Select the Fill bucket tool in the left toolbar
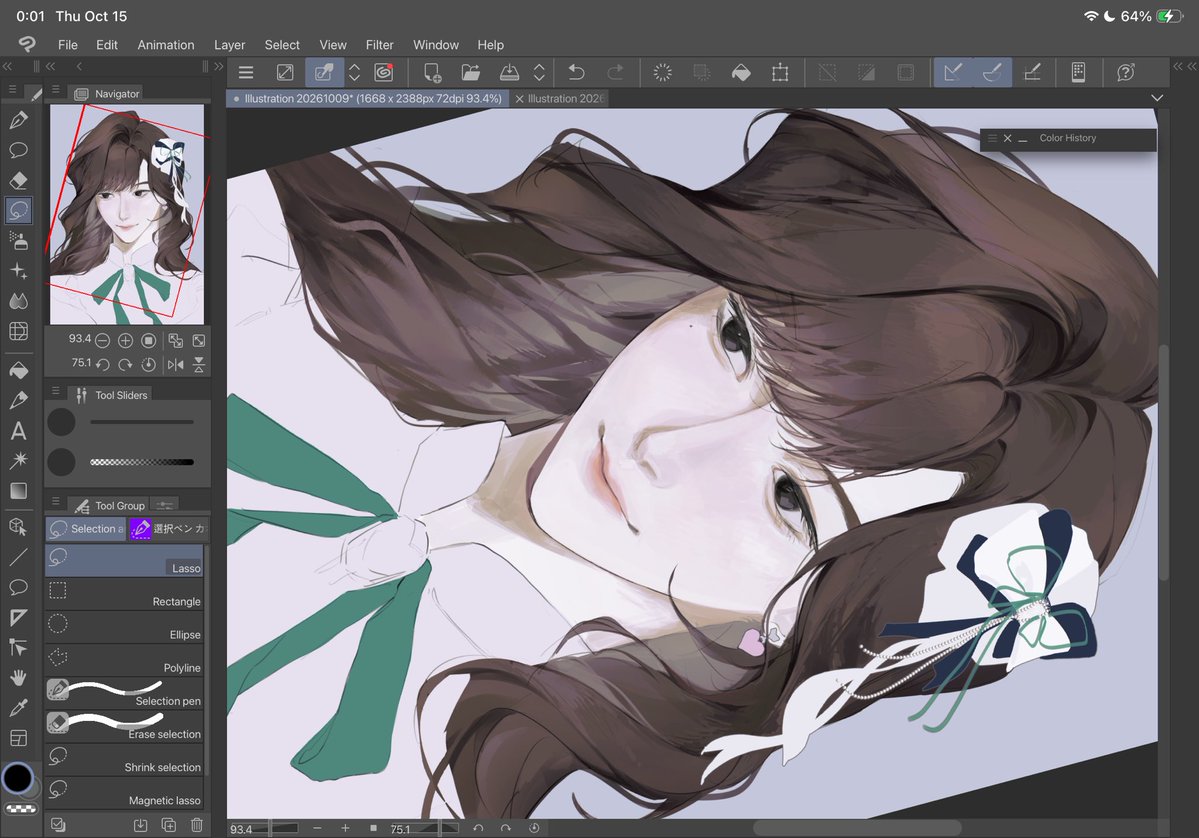1199x838 pixels. (18, 370)
